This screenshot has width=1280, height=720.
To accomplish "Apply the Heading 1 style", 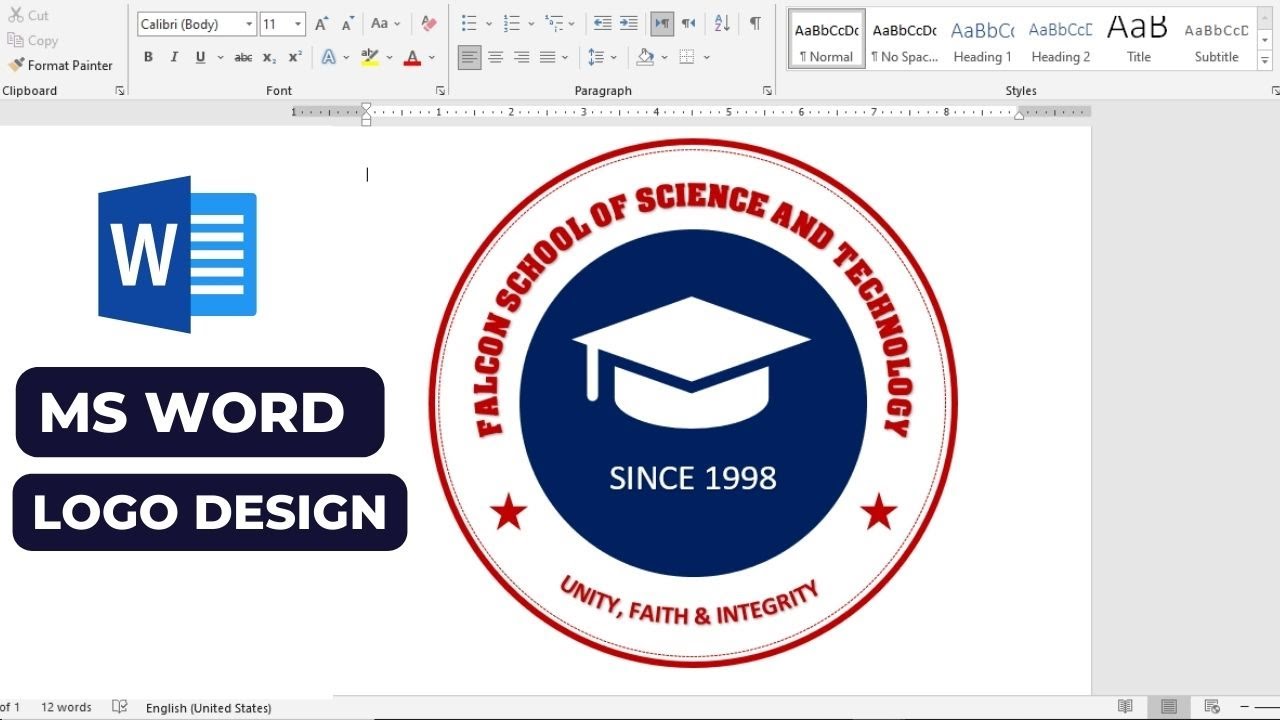I will (x=982, y=40).
